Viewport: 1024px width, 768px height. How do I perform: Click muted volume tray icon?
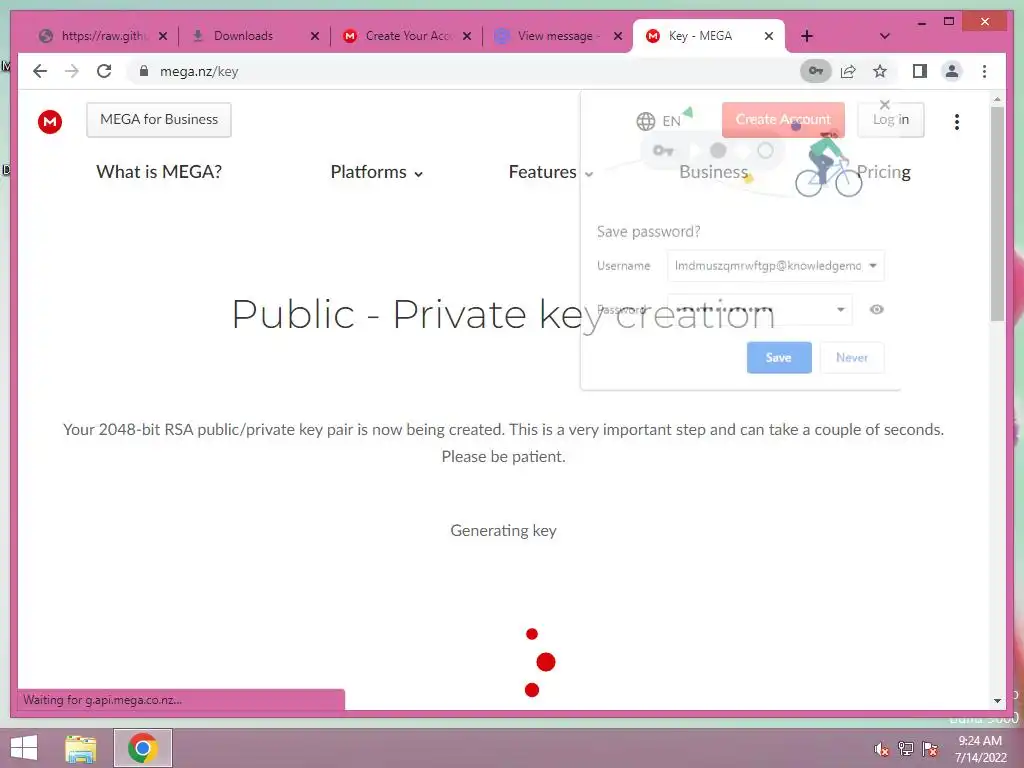882,749
